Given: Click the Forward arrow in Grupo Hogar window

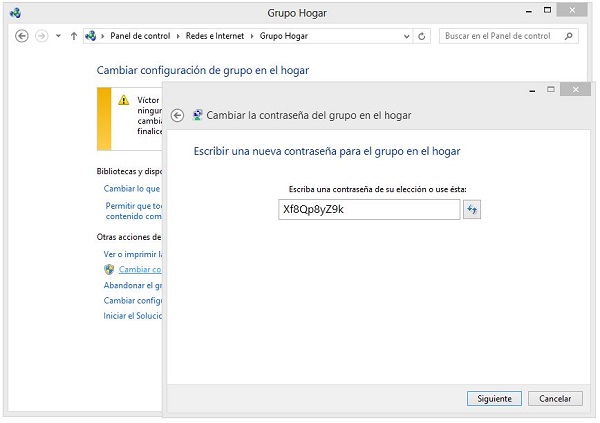Looking at the screenshot, I should pyautogui.click(x=42, y=36).
